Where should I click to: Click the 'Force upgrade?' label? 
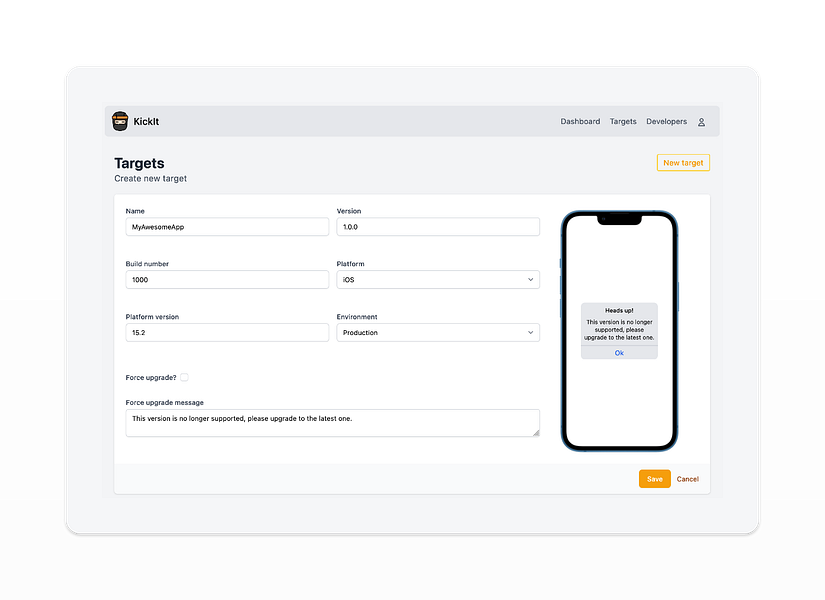tap(151, 377)
